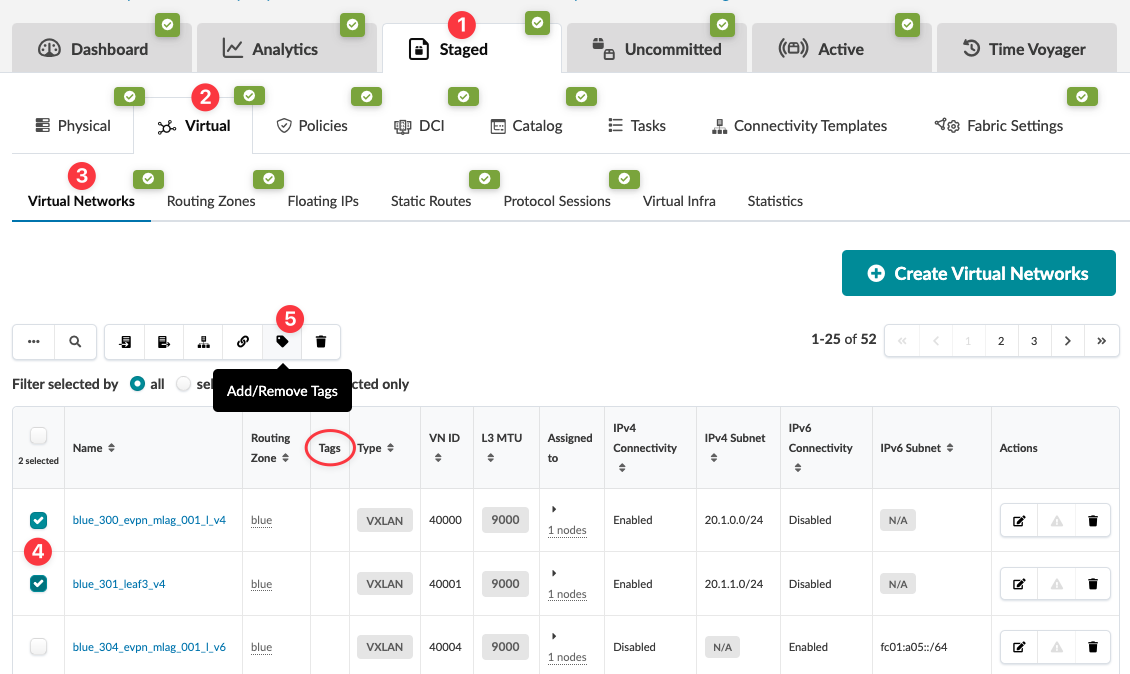Check blue_304_evpn_mlag_001_l_v6 row checkbox
Screen dimensions: 1130x674
click(x=38, y=647)
